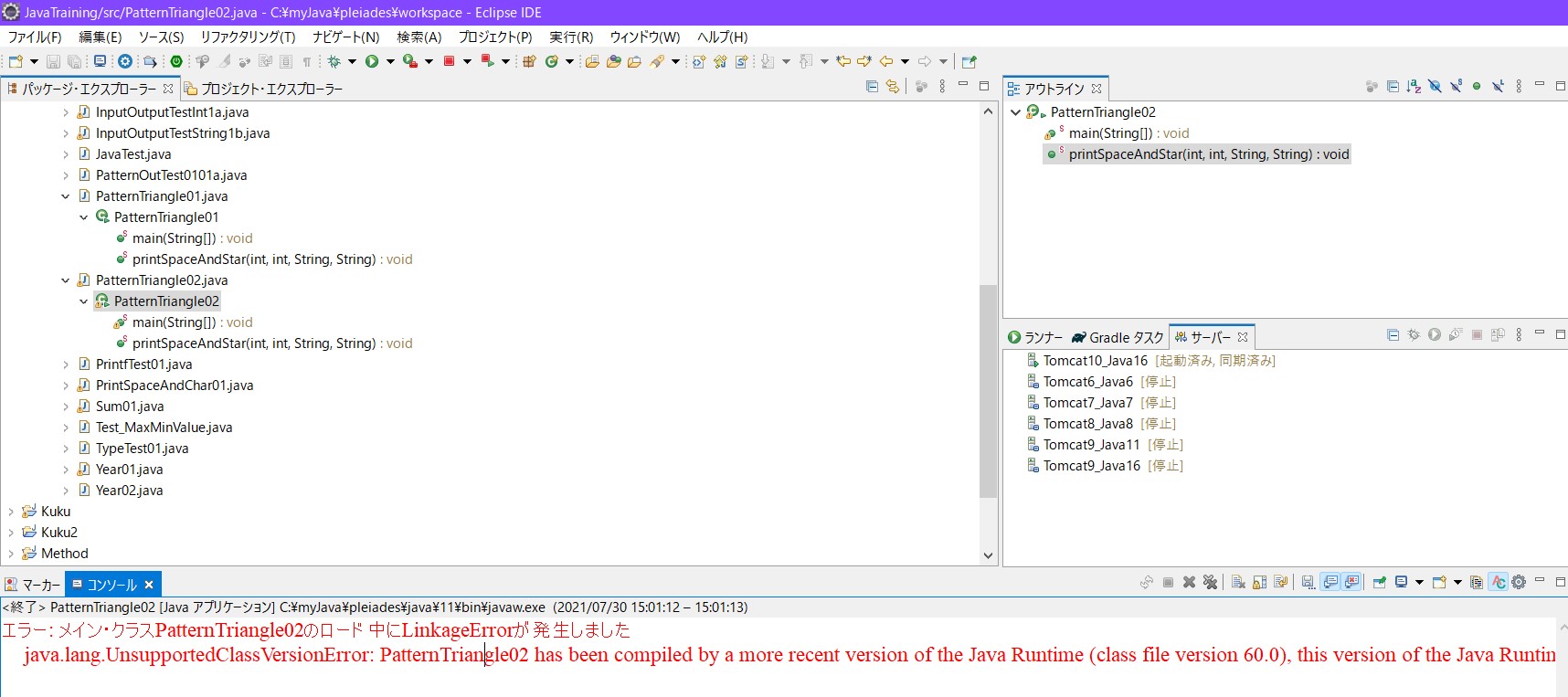Viewport: 1568px width, 697px height.
Task: Toggle Show Console on standard output change
Action: tap(1330, 582)
